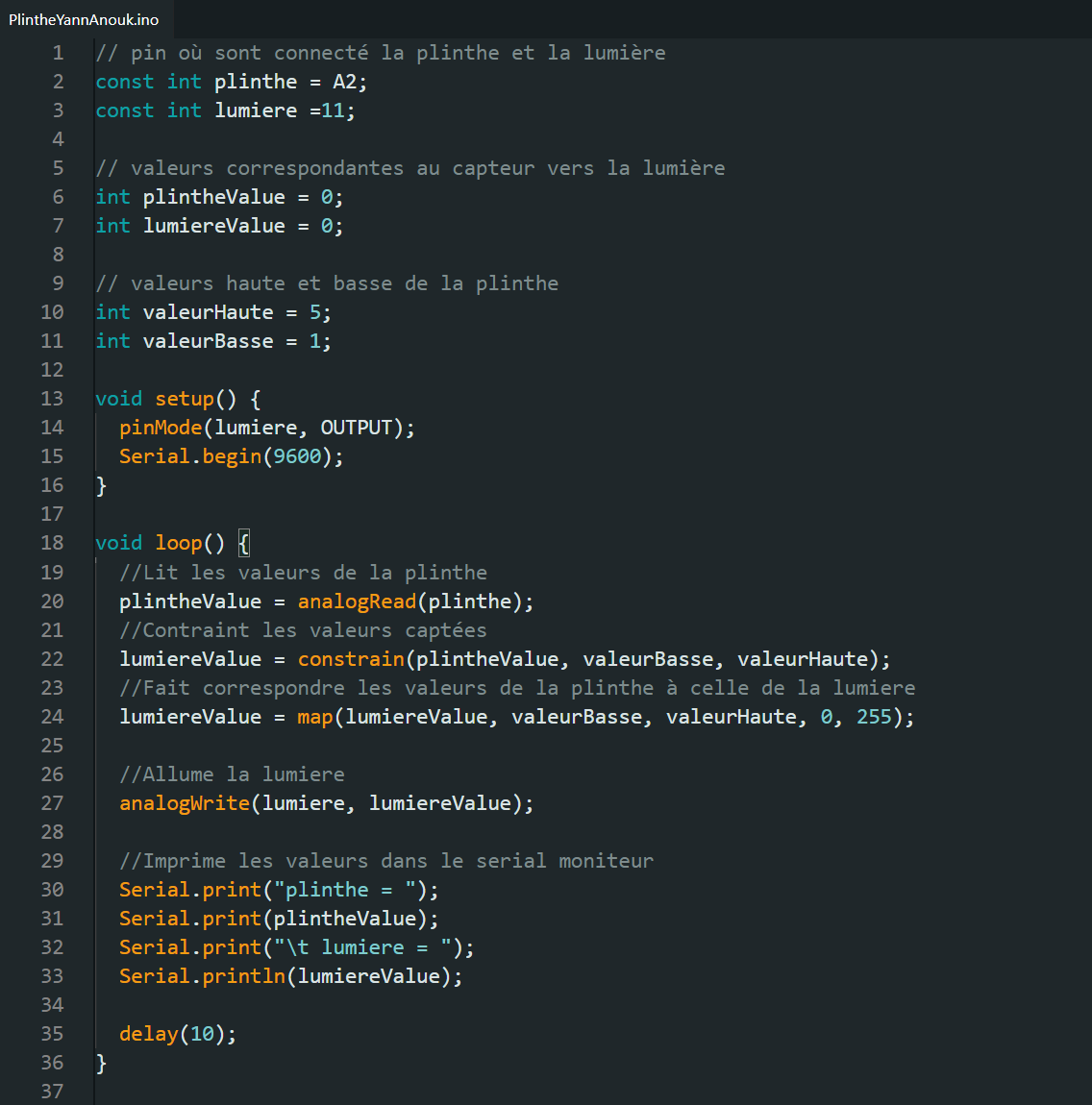This screenshot has width=1092, height=1105.
Task: Click the value 255 in map call
Action: point(874,717)
